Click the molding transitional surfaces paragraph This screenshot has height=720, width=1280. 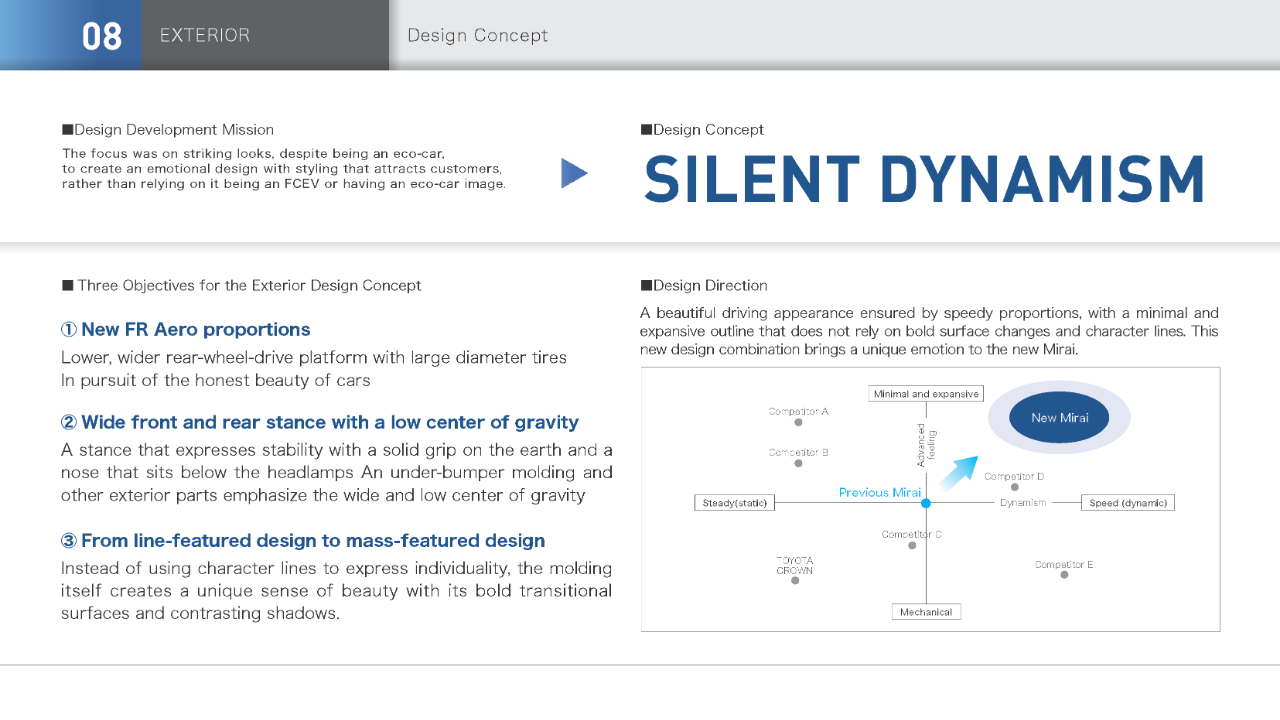coord(337,591)
